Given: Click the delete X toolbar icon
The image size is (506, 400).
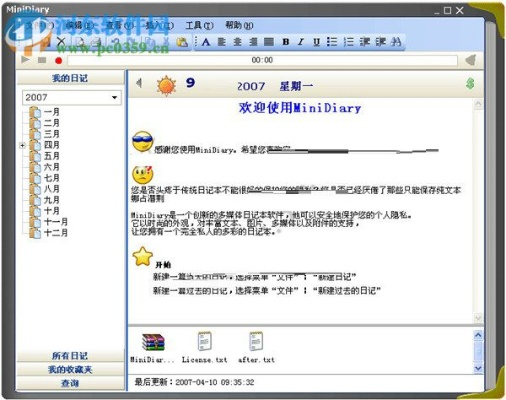Looking at the screenshot, I should 61,42.
